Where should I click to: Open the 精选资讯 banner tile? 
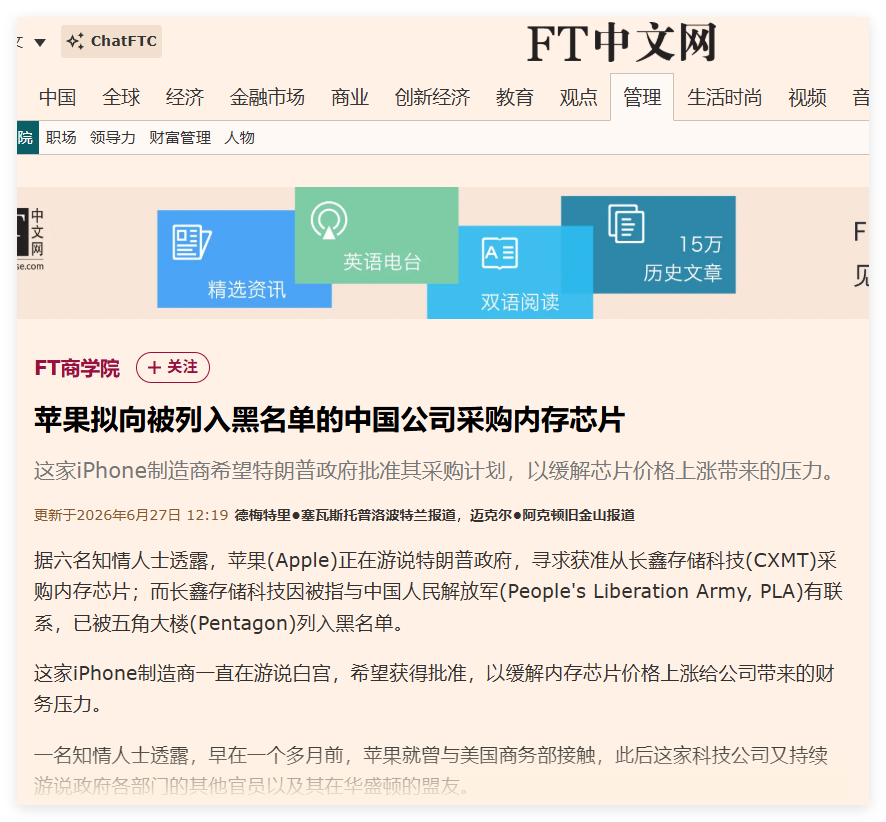tap(226, 259)
